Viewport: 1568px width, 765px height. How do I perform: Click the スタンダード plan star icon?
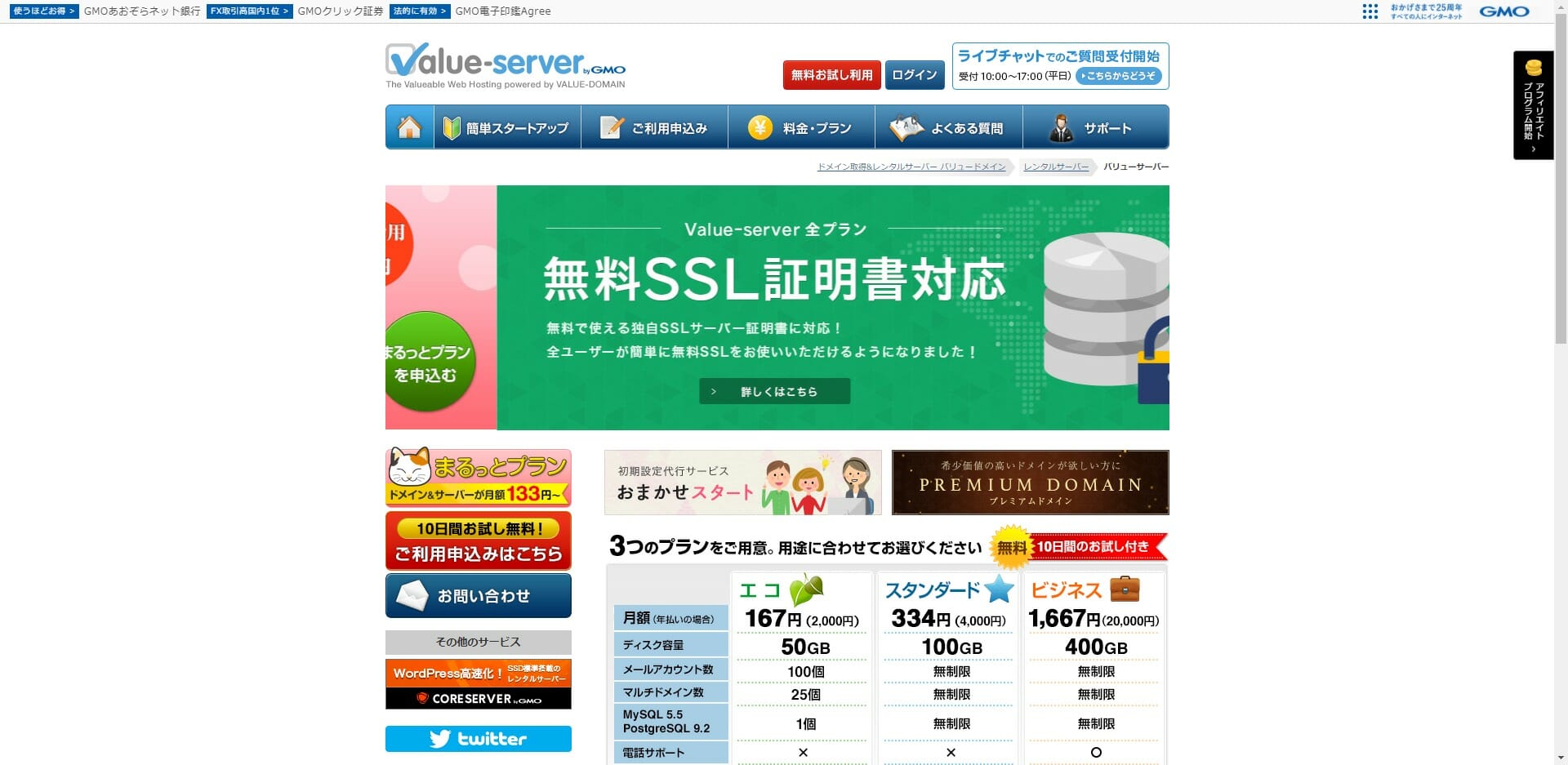(999, 589)
